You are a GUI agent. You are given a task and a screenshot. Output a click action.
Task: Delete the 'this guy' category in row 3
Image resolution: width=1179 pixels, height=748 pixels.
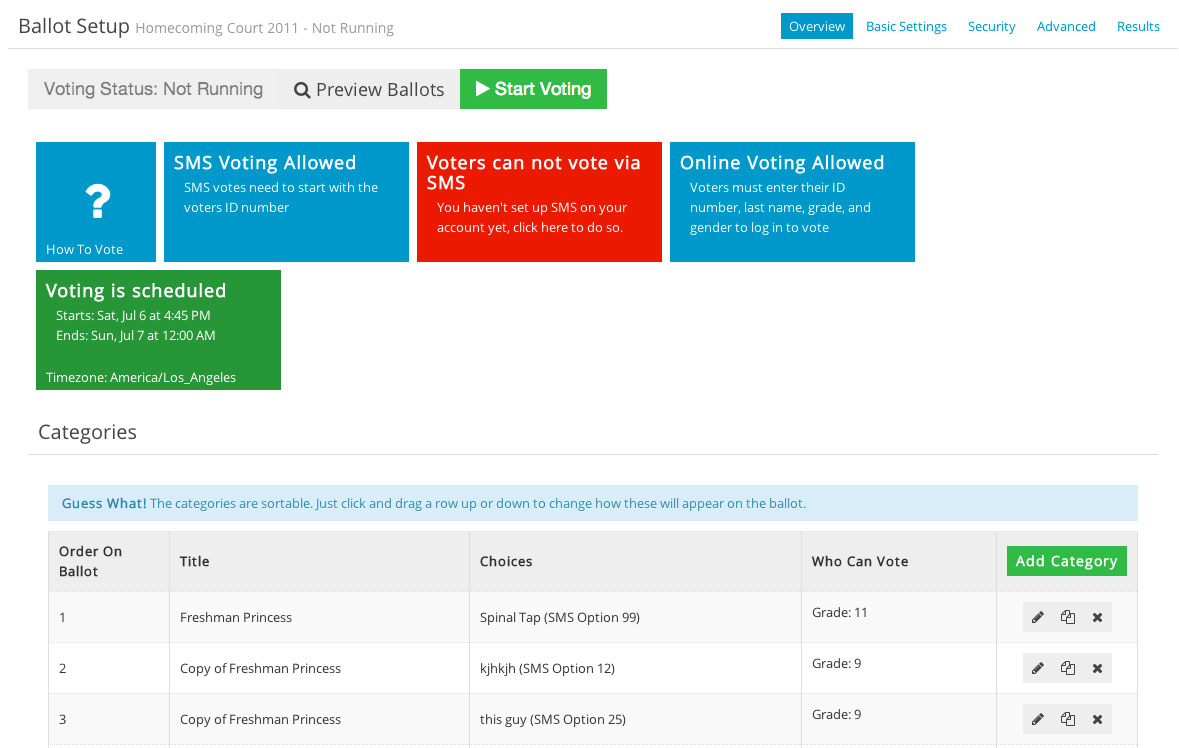[1097, 719]
